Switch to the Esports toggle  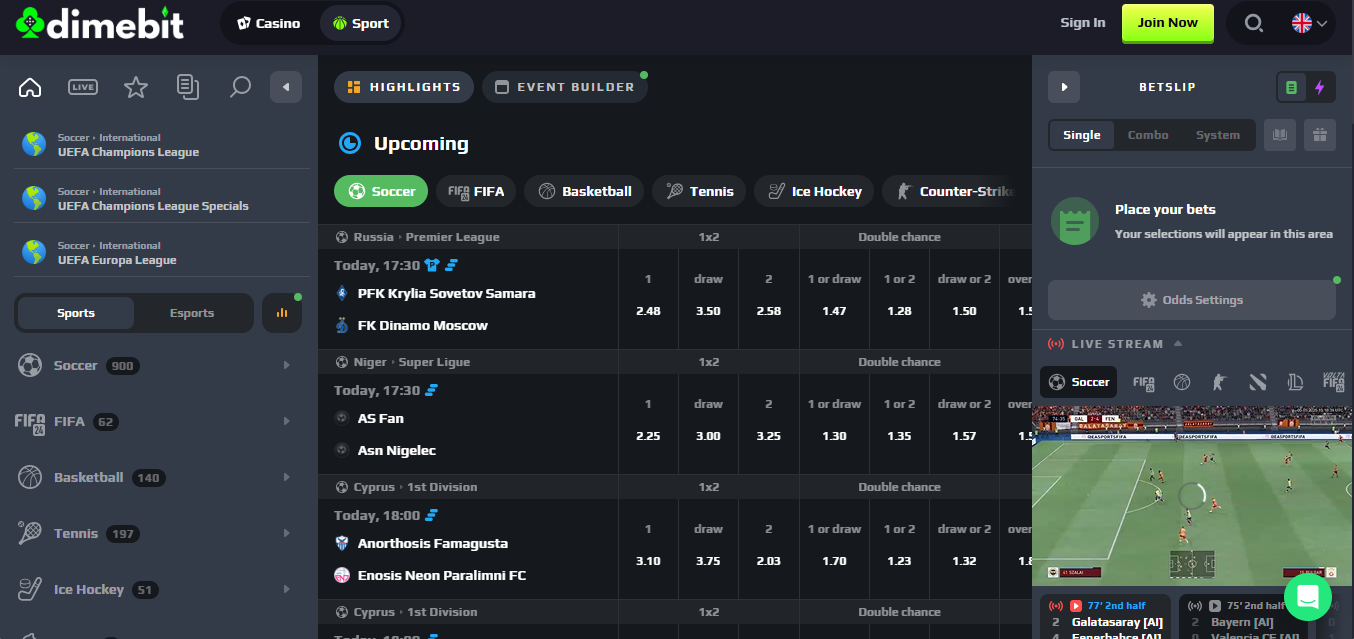click(191, 312)
